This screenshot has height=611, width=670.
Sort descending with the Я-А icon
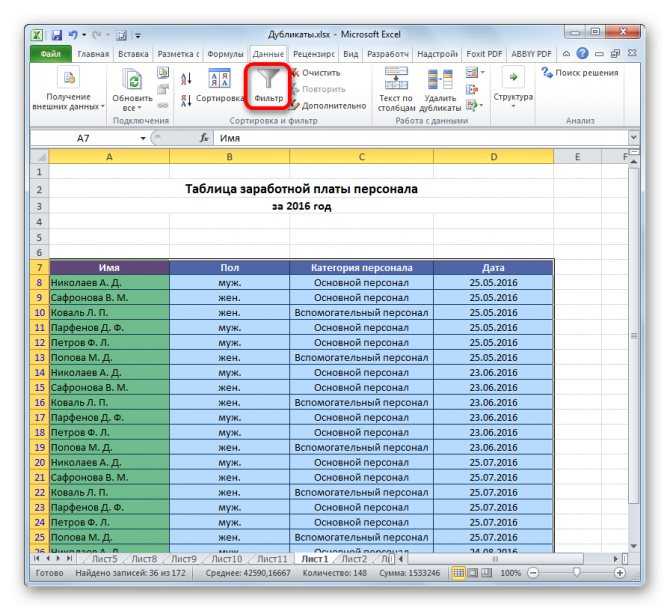(x=186, y=101)
